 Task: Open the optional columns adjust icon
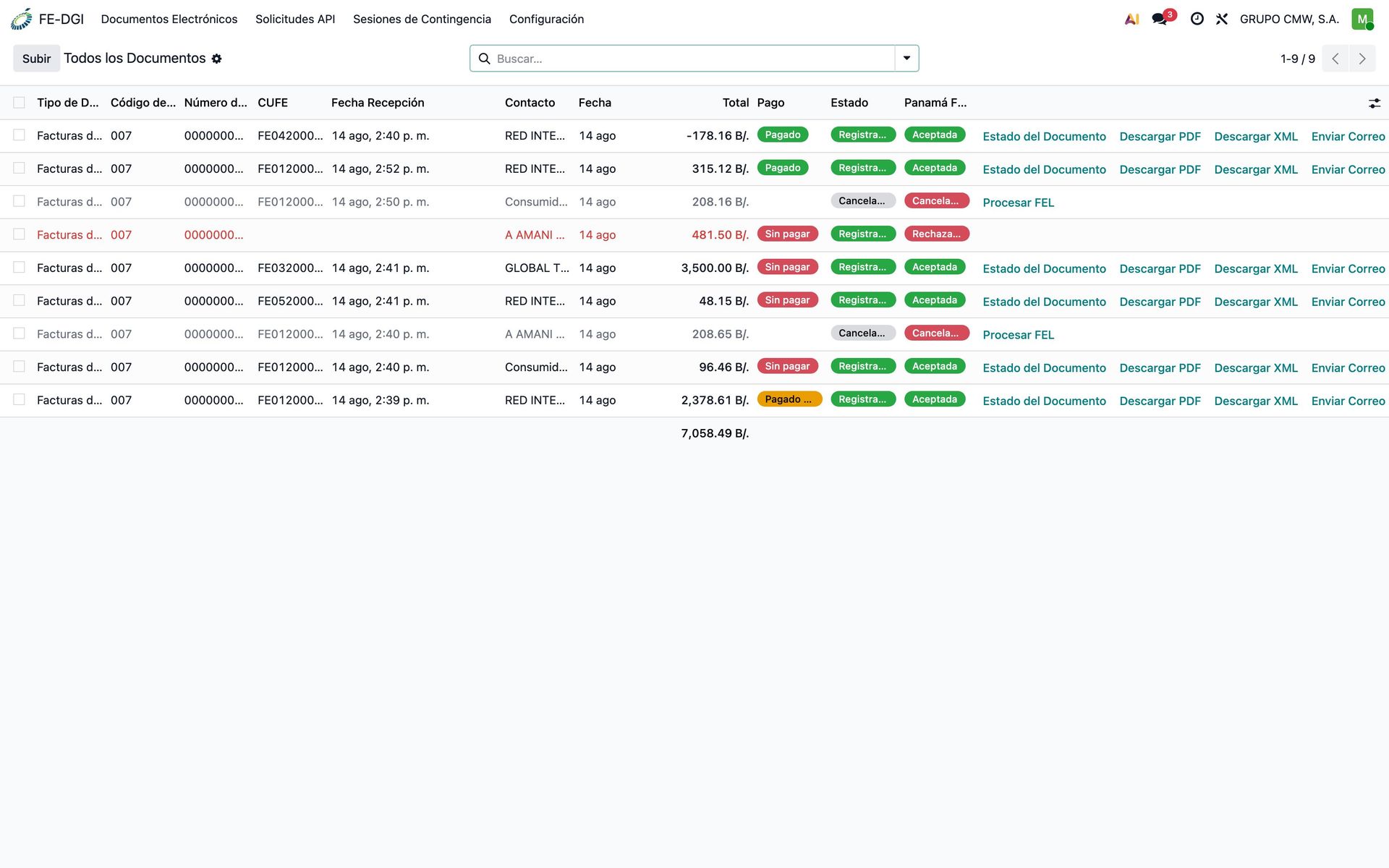click(1375, 103)
